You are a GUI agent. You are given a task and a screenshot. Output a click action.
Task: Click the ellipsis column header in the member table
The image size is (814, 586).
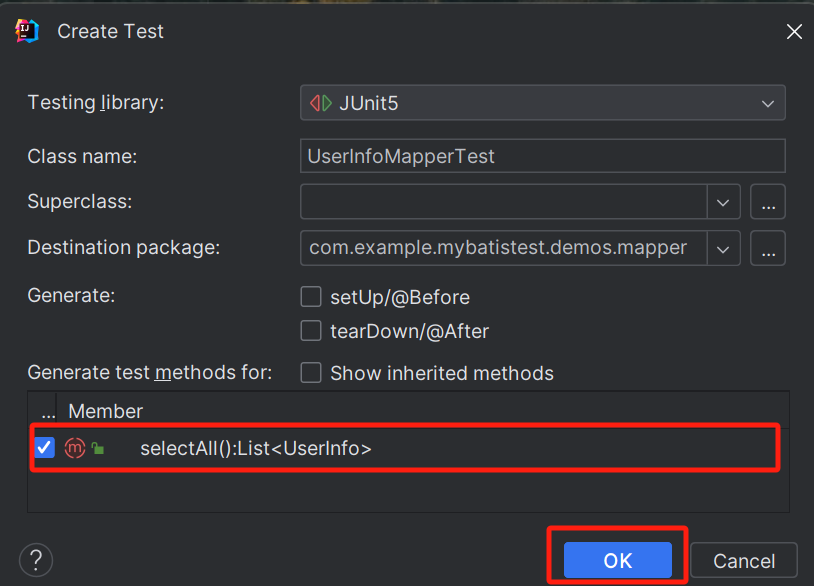coord(48,412)
